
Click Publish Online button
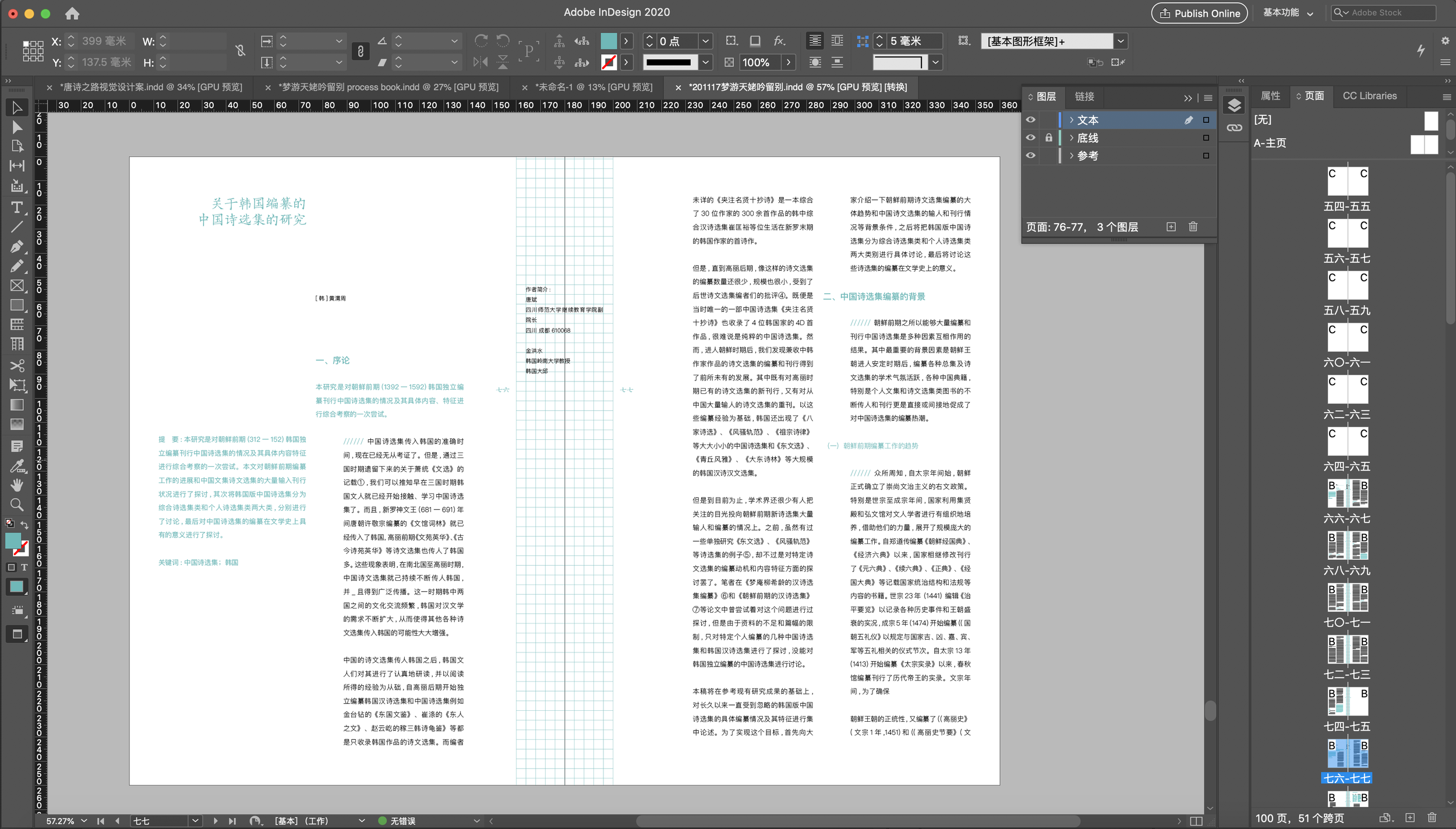(1199, 13)
